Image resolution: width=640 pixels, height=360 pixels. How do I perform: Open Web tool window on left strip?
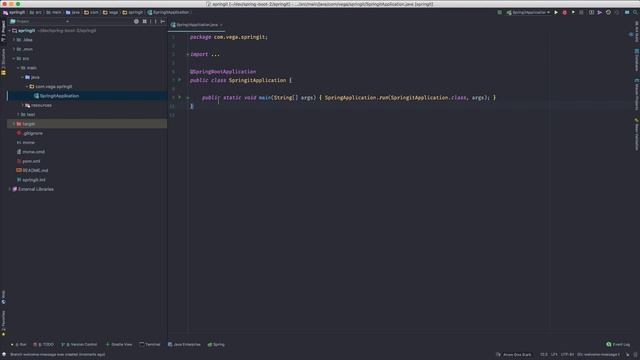4,297
